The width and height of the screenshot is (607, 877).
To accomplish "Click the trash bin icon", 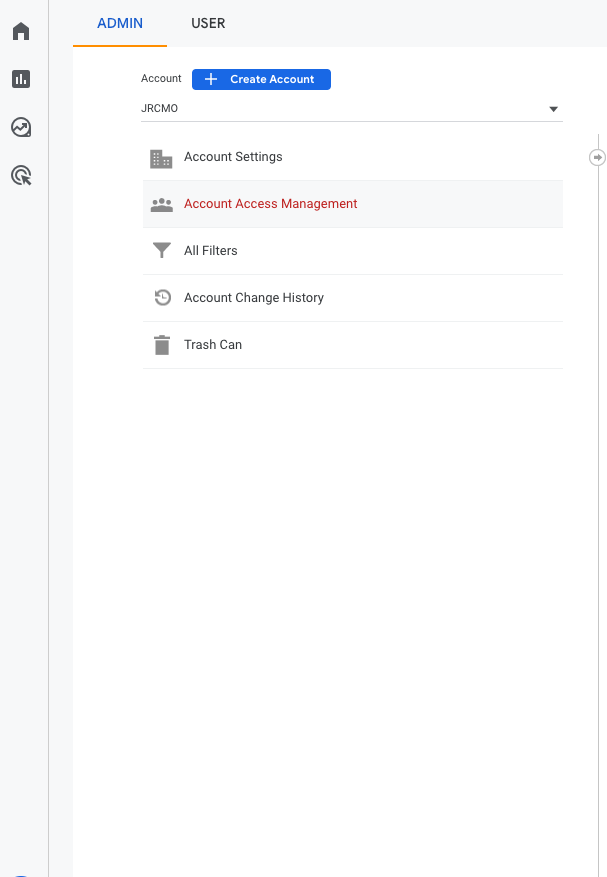I will pos(161,345).
